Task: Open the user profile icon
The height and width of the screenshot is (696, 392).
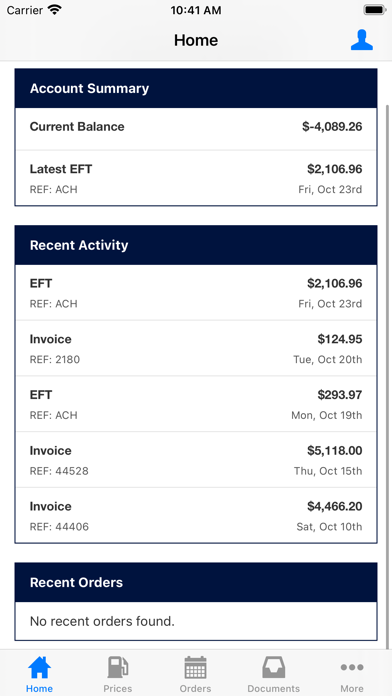Action: point(362,40)
